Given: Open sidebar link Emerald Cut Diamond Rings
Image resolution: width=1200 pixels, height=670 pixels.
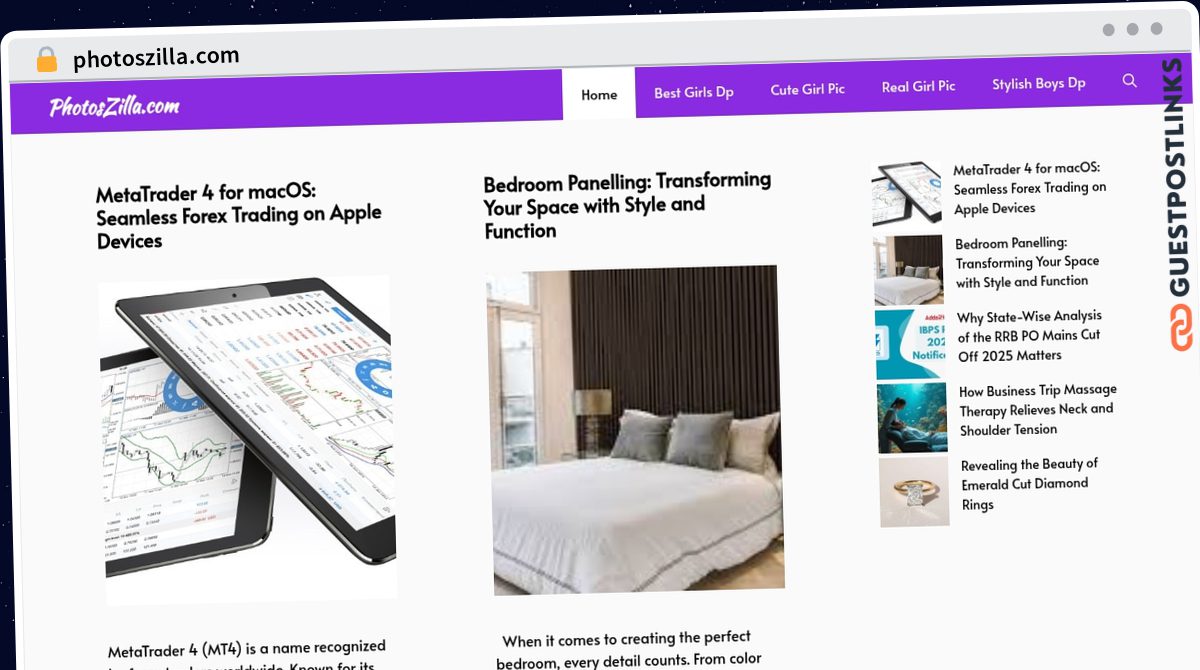Looking at the screenshot, I should point(1029,484).
